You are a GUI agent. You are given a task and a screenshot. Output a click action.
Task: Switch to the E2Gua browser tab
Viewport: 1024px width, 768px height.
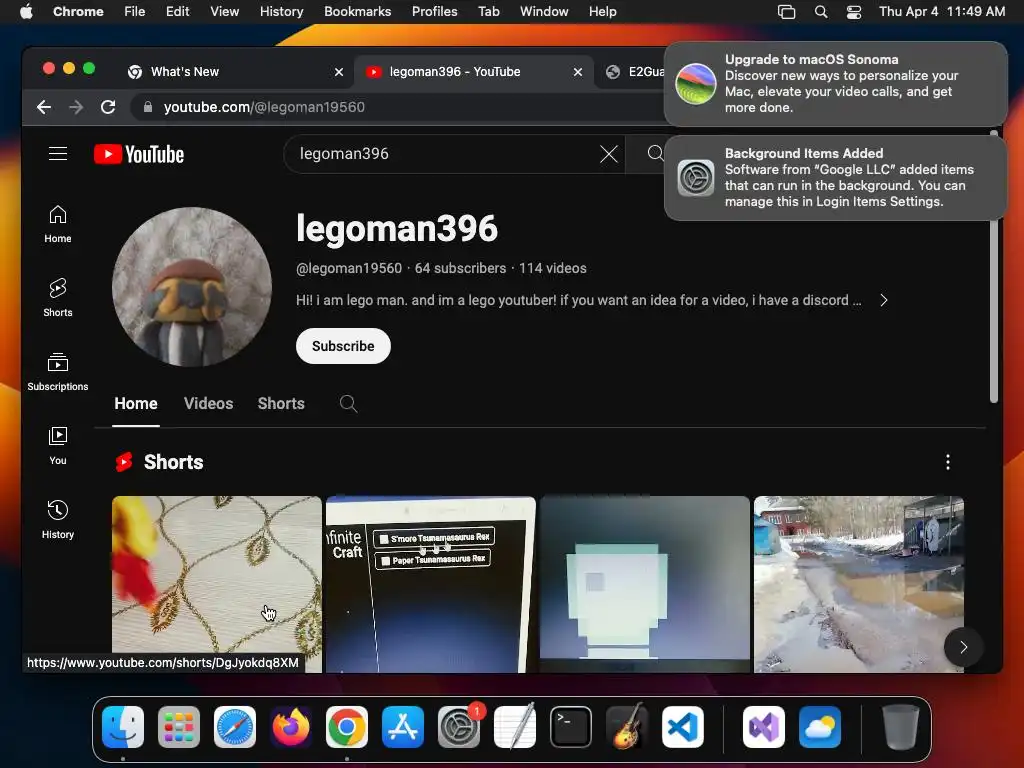point(631,72)
